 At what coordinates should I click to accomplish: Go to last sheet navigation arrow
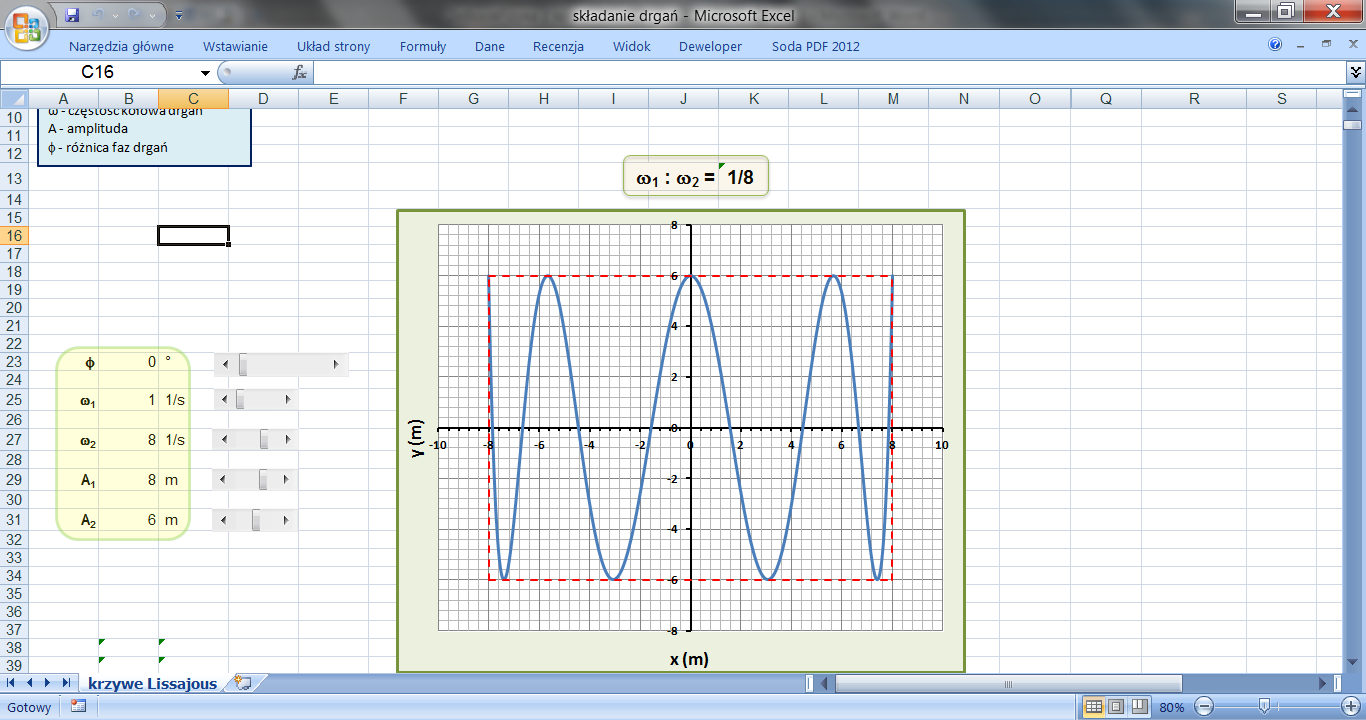(66, 683)
